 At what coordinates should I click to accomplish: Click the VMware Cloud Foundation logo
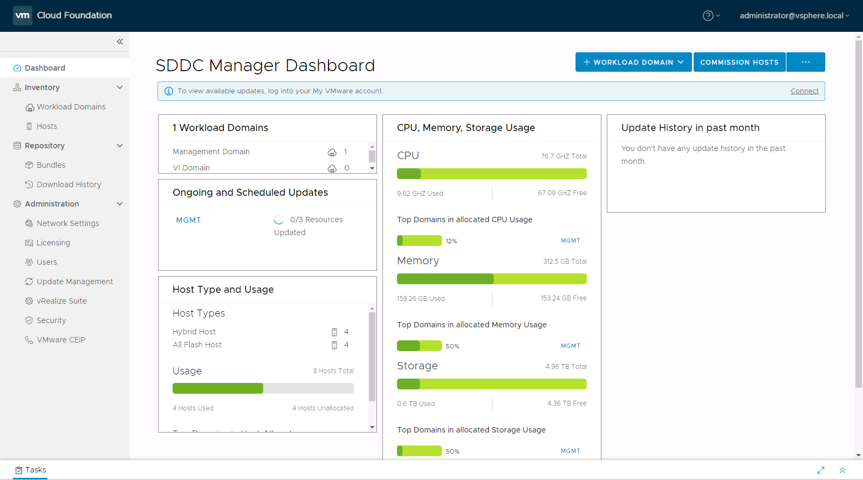pos(22,16)
